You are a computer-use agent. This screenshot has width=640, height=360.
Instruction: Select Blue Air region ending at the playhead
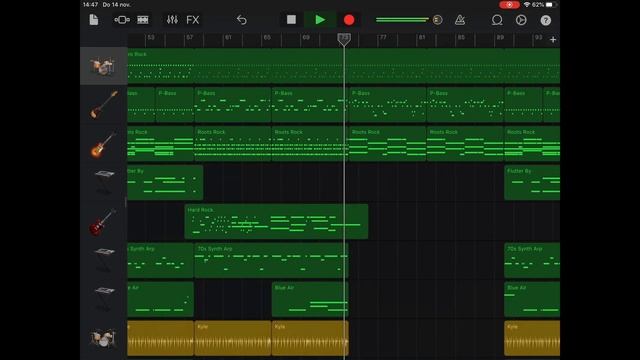[310, 299]
